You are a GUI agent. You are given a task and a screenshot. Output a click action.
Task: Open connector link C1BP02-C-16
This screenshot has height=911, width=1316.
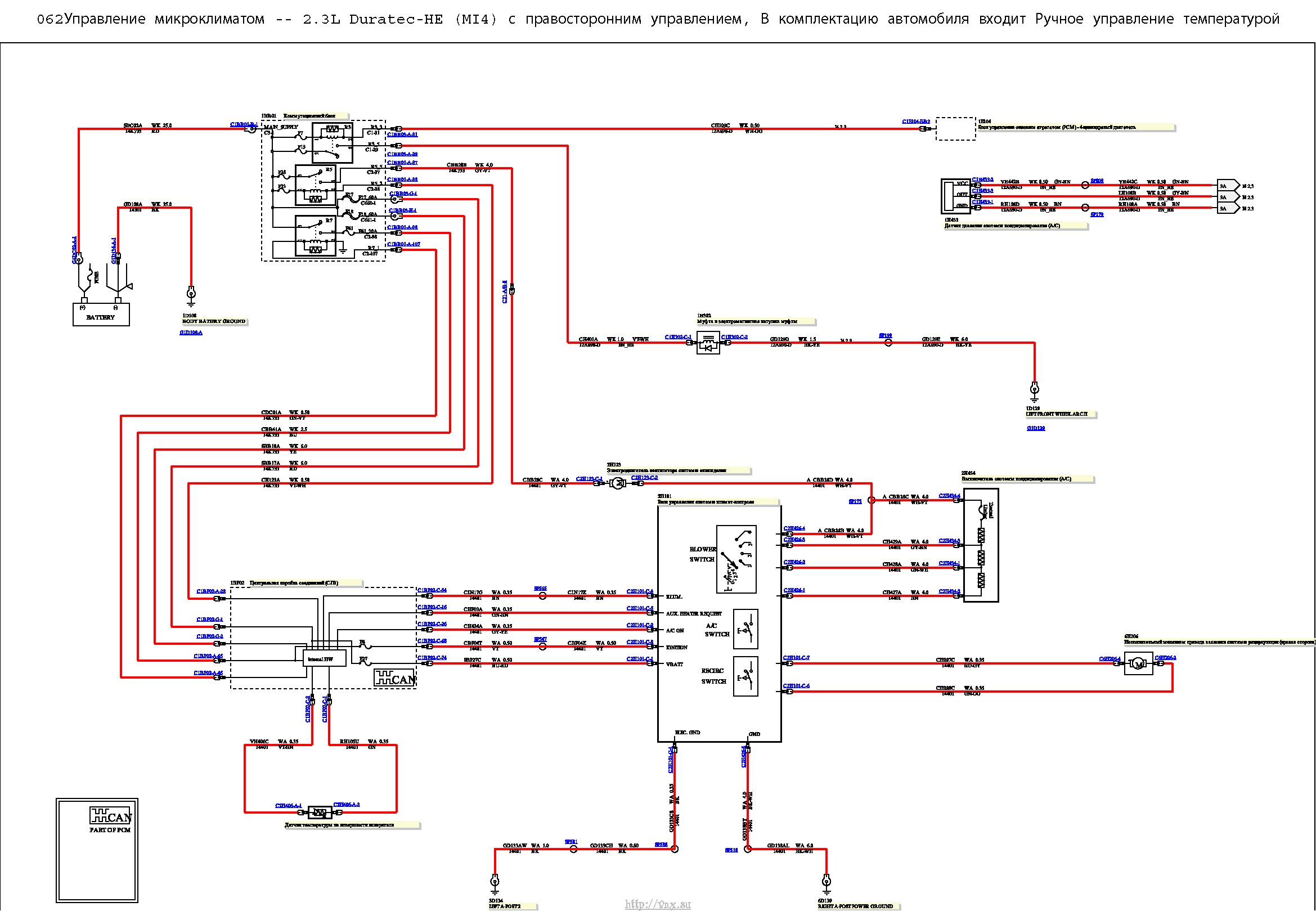pyautogui.click(x=432, y=607)
